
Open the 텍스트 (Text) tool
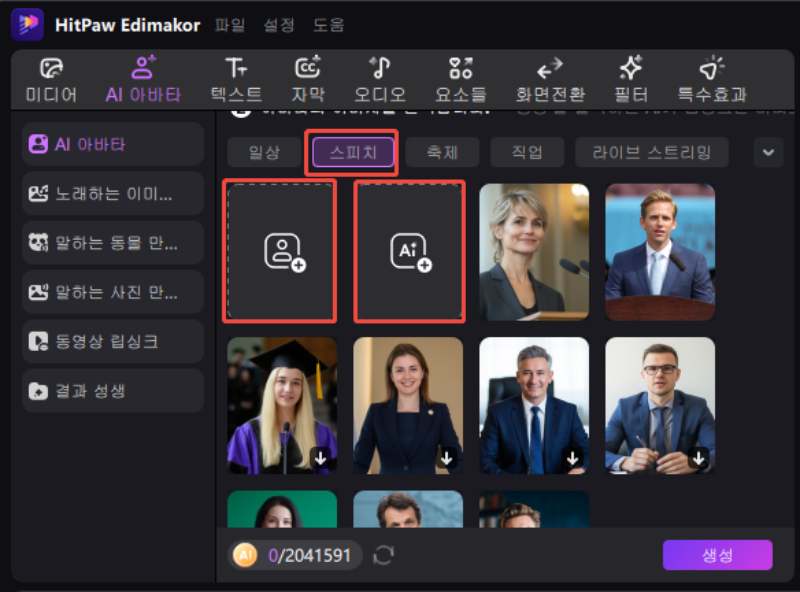[x=236, y=80]
